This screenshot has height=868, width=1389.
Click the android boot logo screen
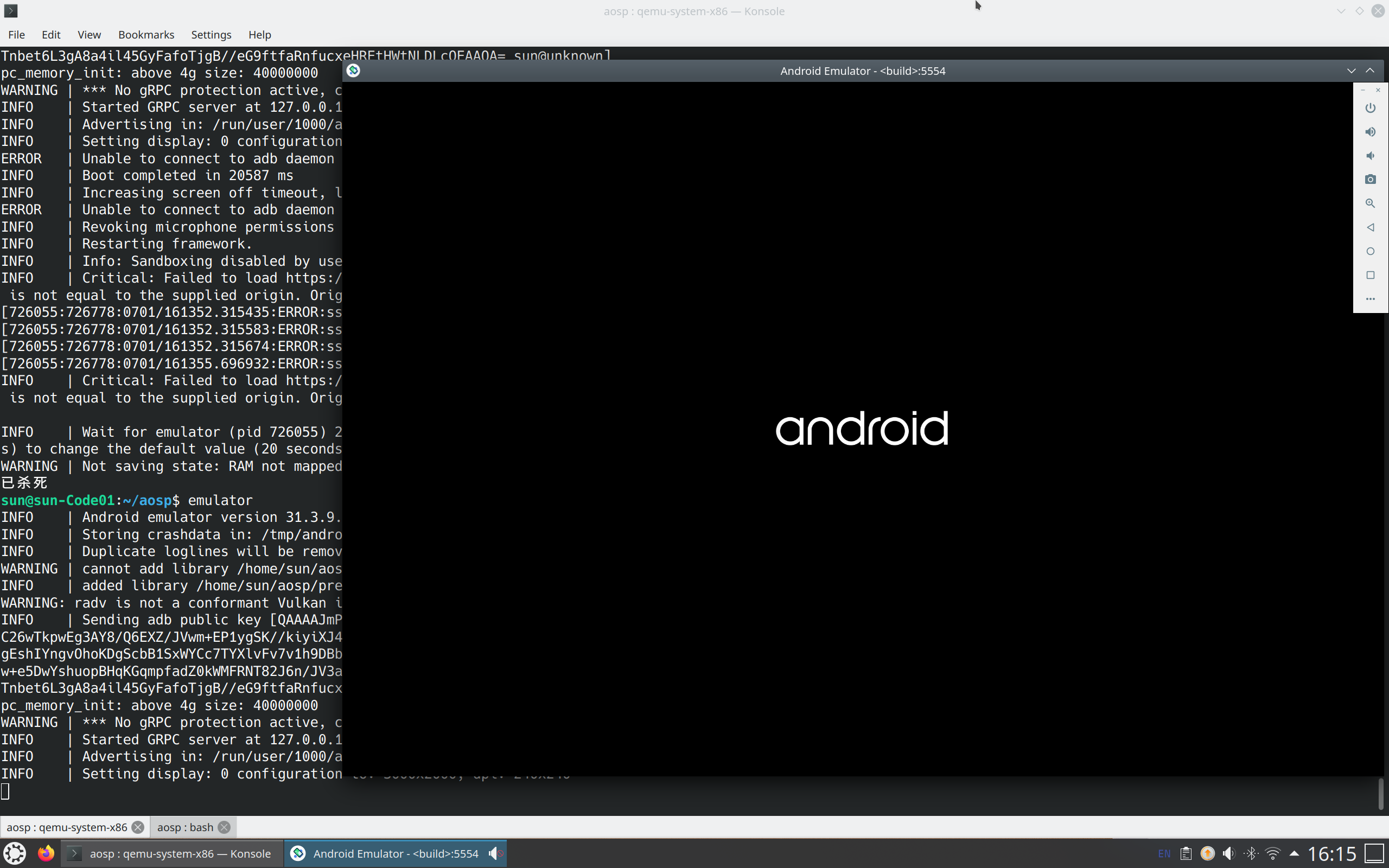(862, 428)
